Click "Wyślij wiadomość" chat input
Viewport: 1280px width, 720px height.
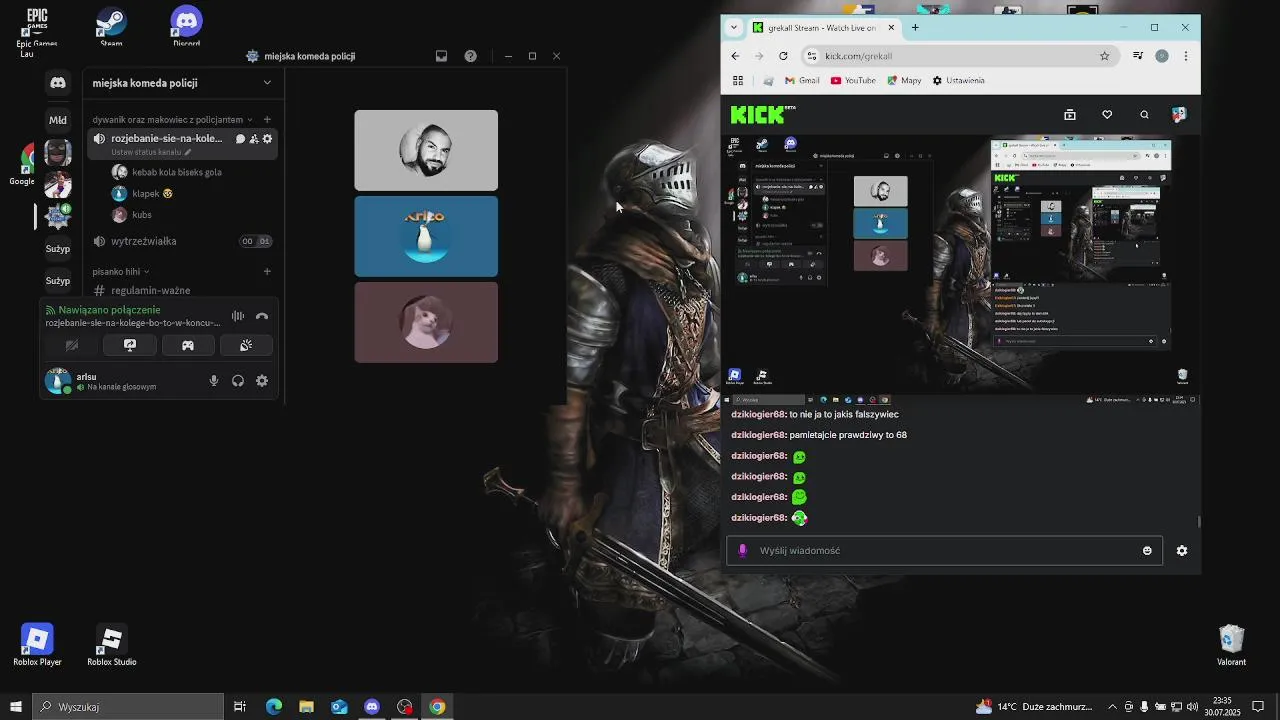944,551
